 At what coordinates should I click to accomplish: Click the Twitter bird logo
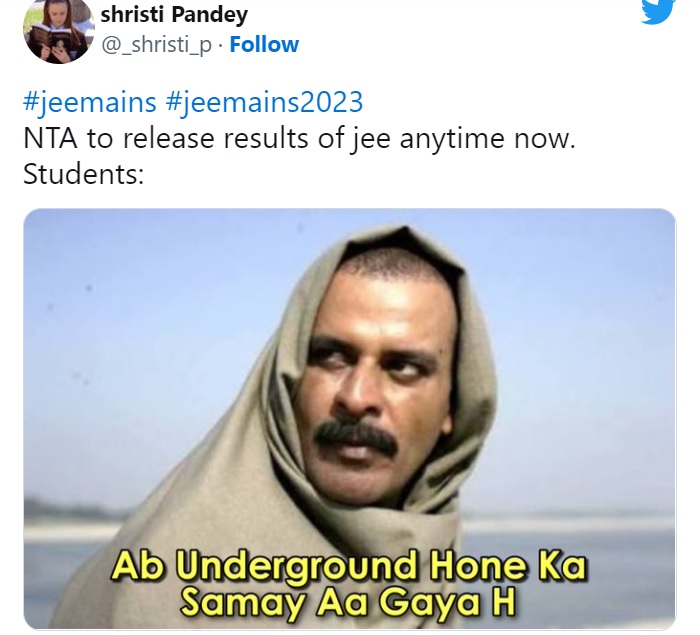[x=658, y=10]
